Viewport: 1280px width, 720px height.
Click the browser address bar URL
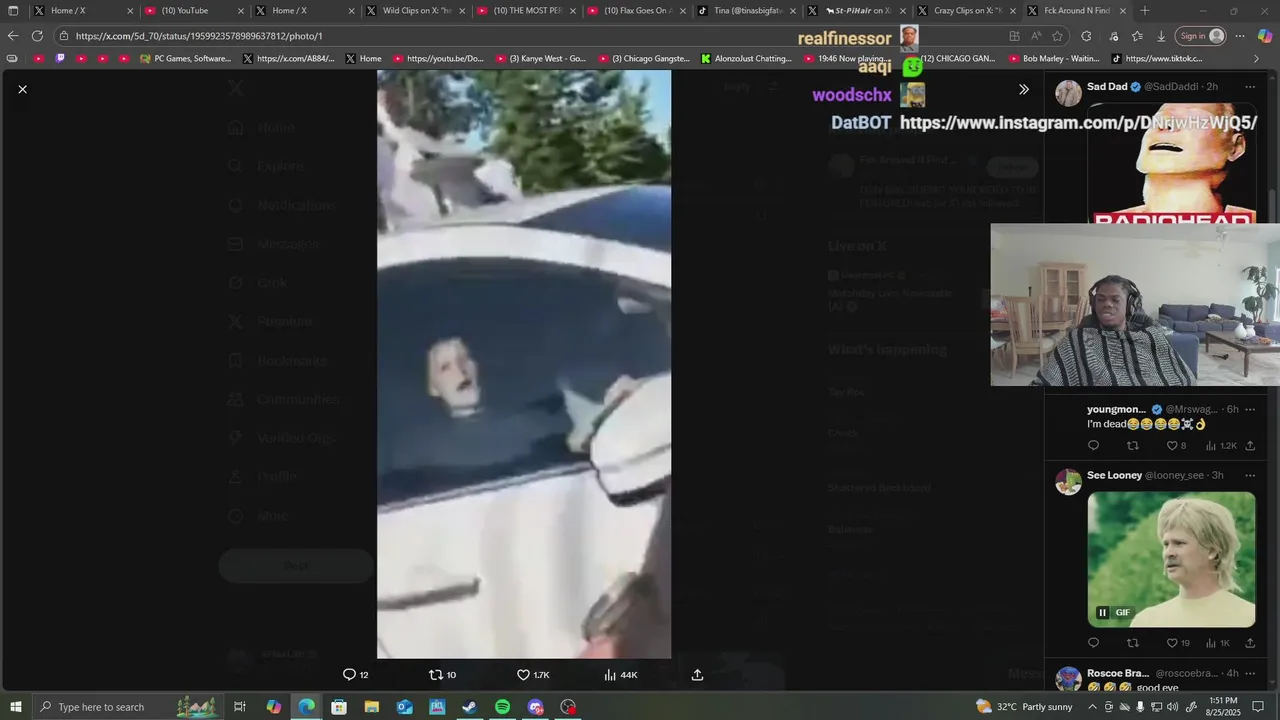click(199, 36)
